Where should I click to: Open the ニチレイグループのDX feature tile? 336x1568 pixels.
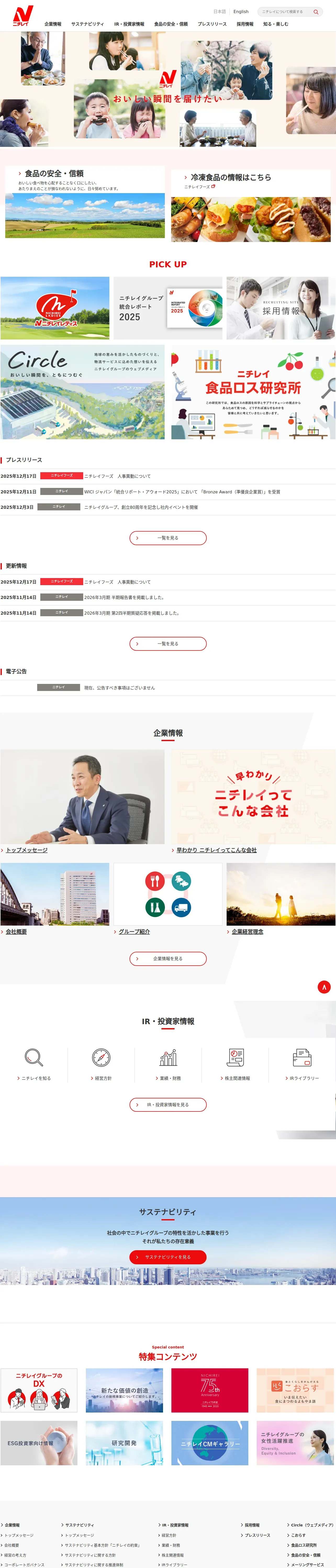[39, 1390]
